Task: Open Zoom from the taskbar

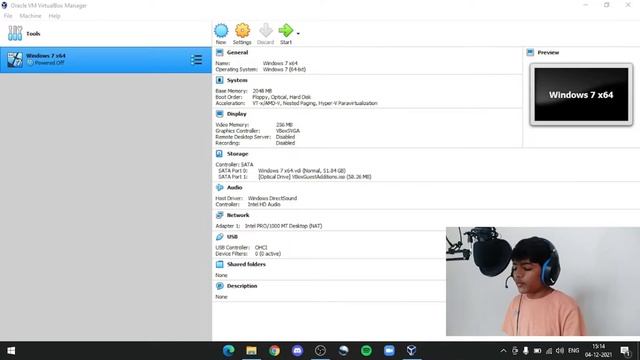Action: (x=389, y=351)
